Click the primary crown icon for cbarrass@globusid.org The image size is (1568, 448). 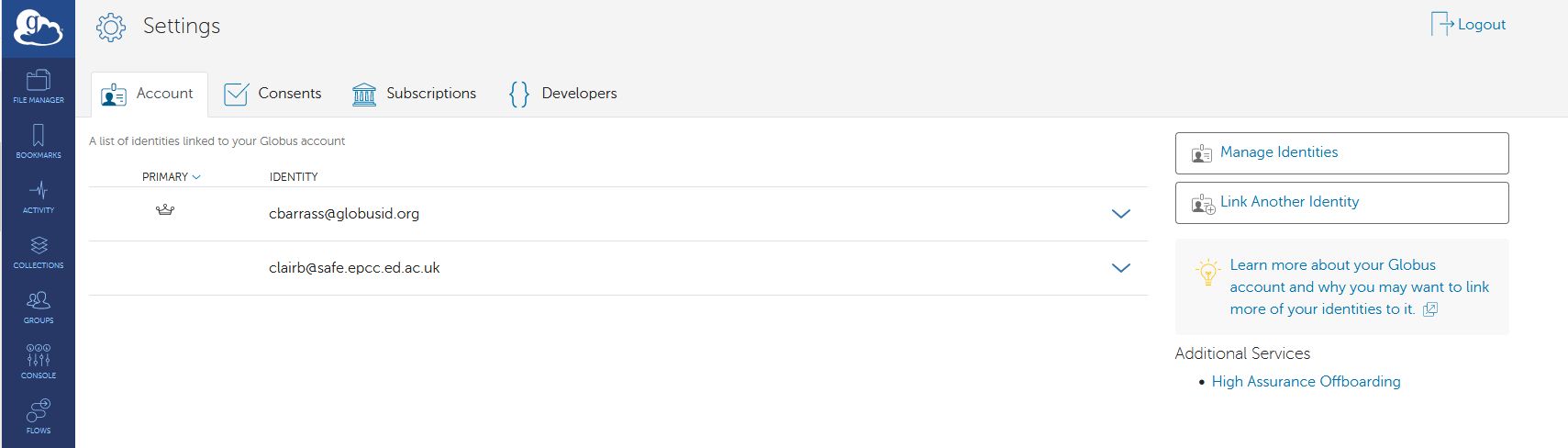tap(165, 210)
